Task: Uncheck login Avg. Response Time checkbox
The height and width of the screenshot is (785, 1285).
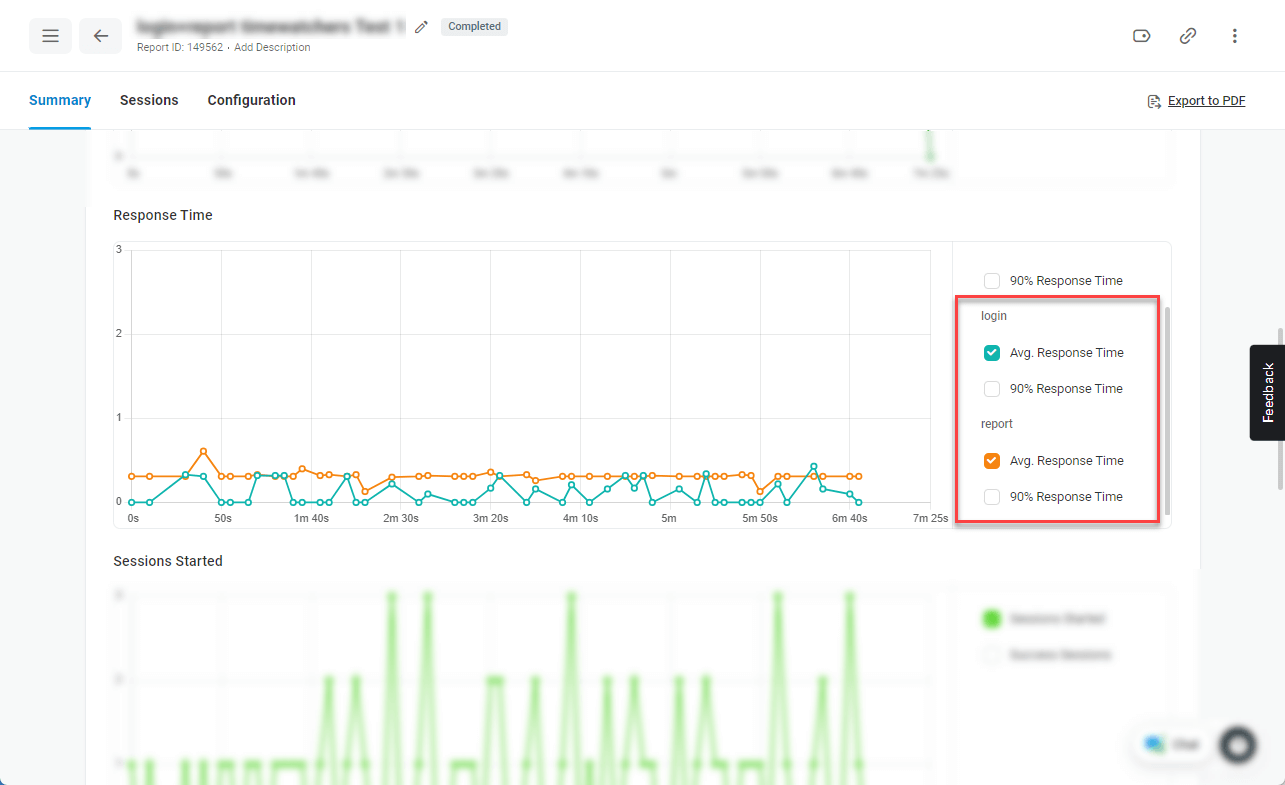Action: pos(992,353)
